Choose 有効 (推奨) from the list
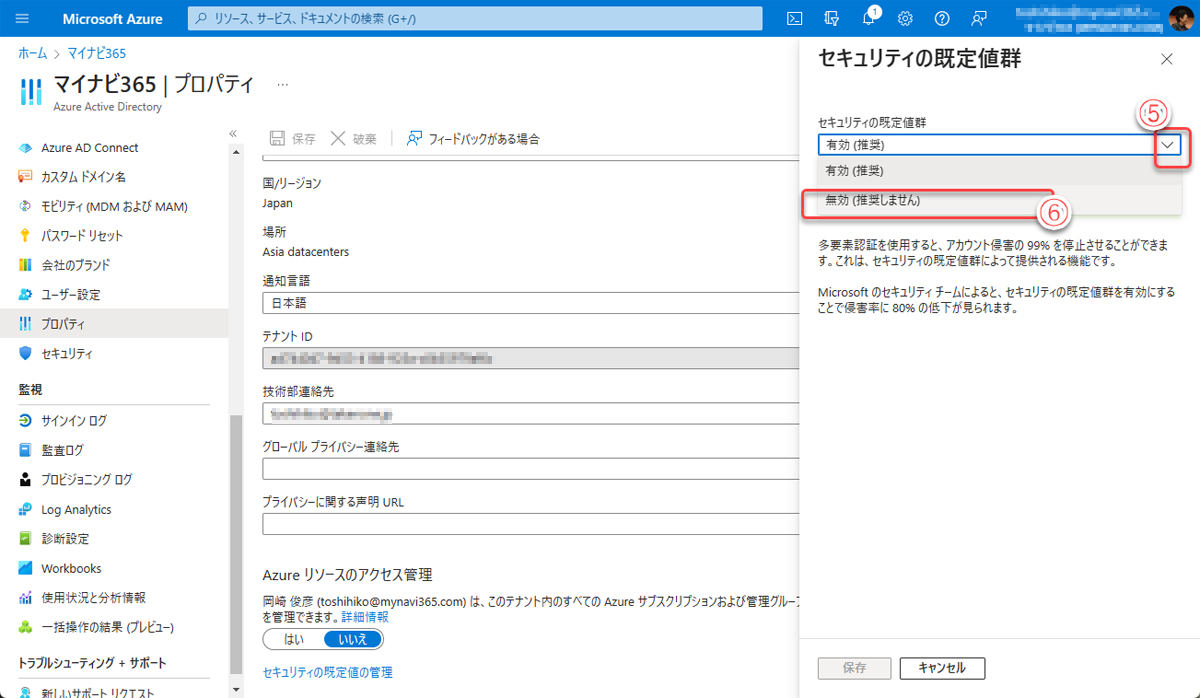 1000,171
